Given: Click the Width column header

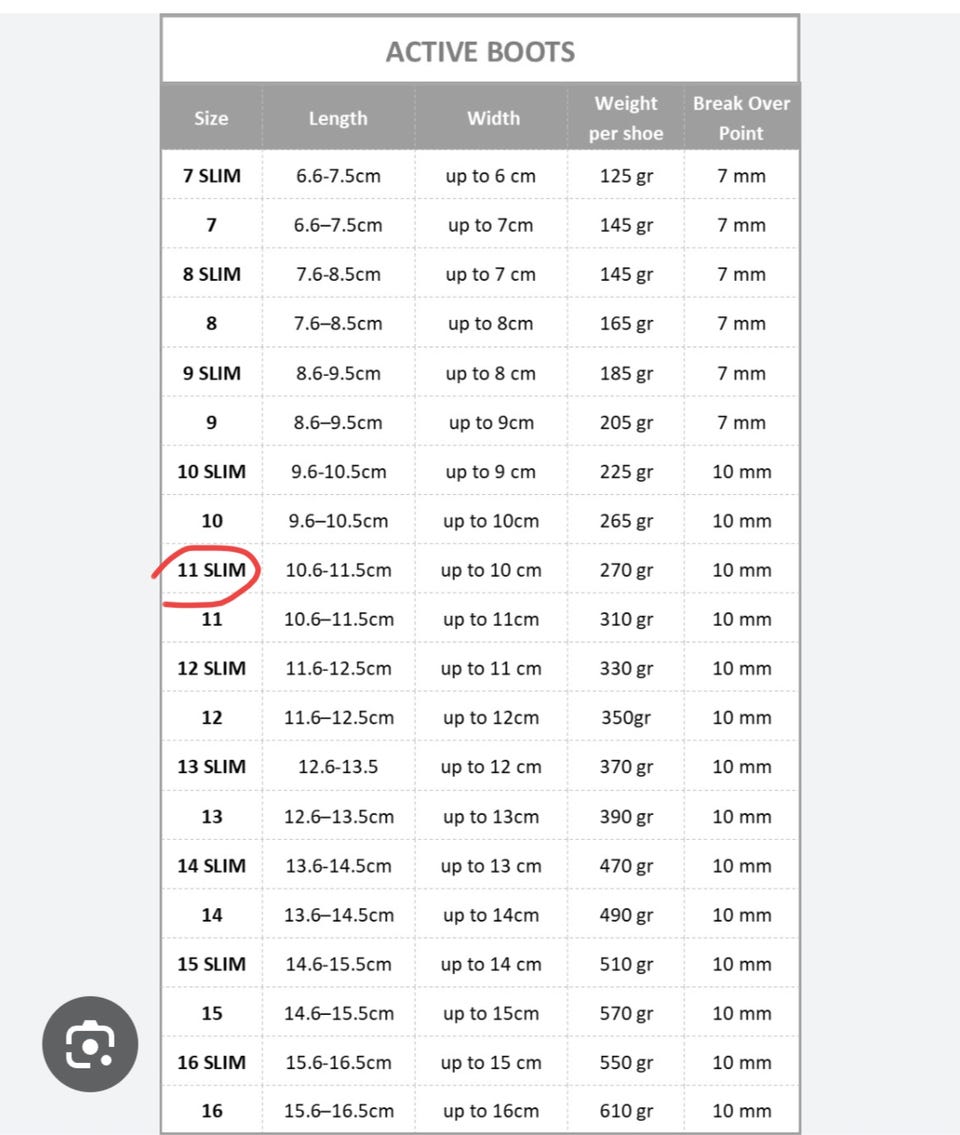Looking at the screenshot, I should coord(493,118).
